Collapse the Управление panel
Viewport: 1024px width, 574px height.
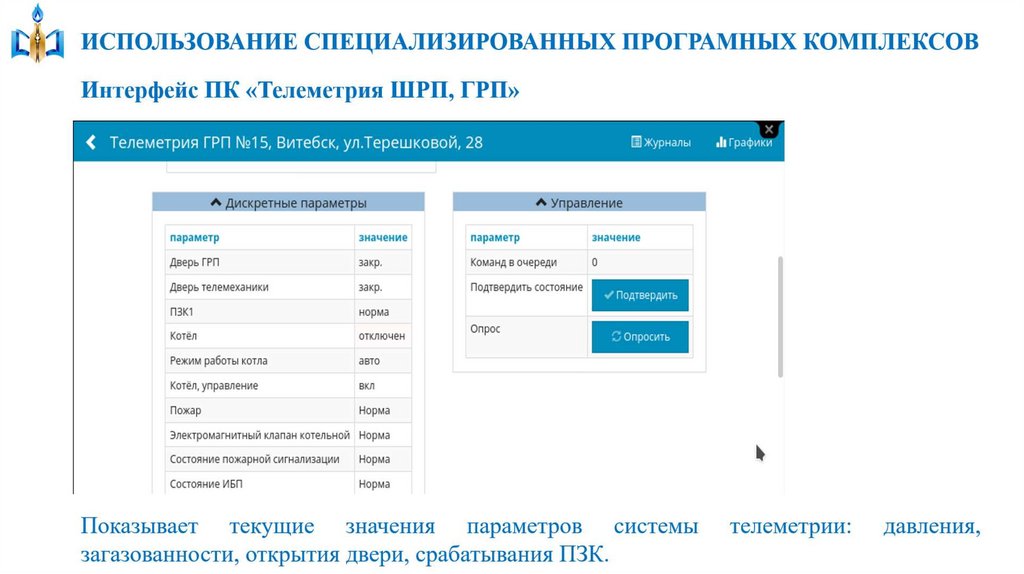(579, 202)
